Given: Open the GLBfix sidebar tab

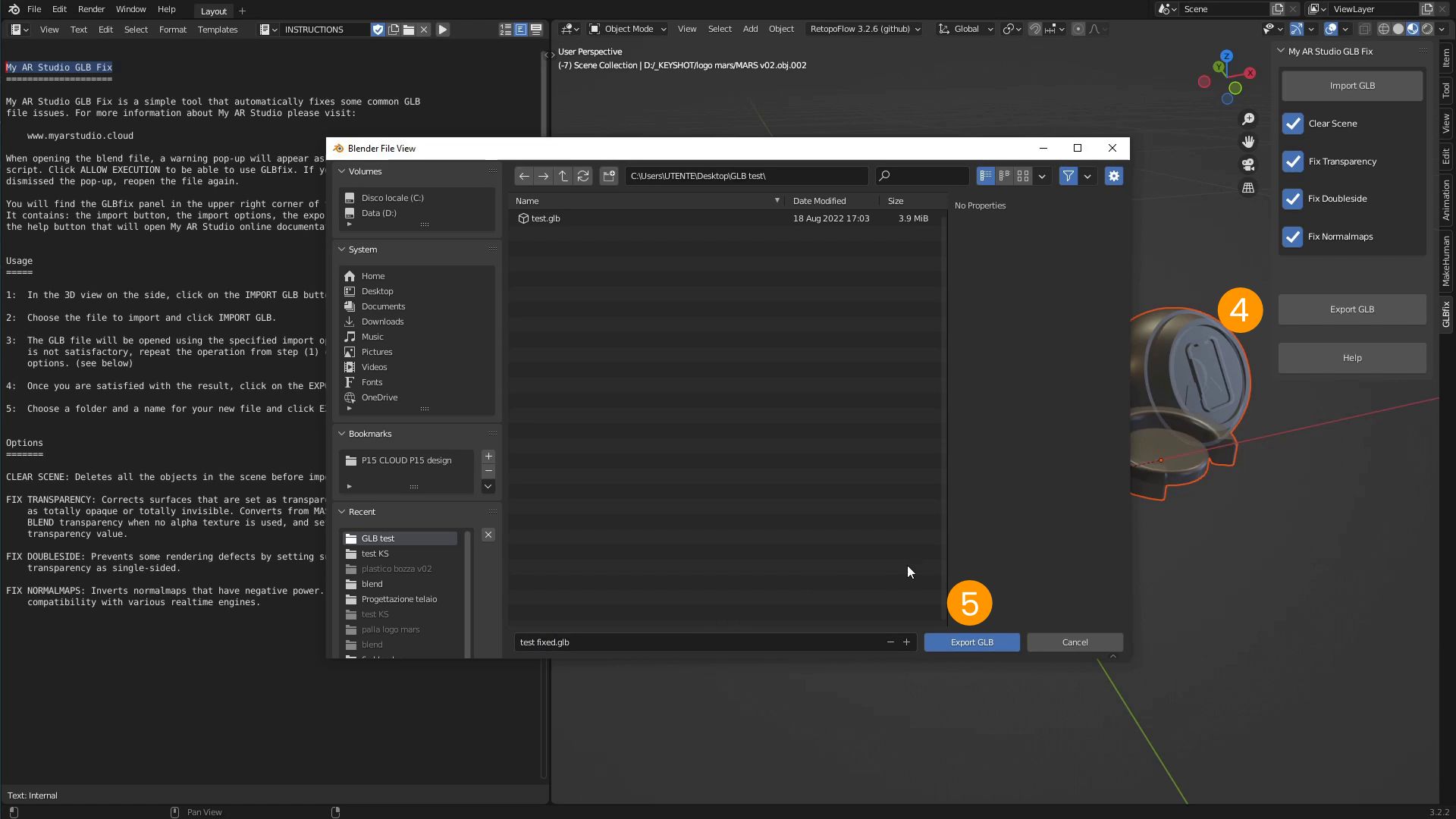Looking at the screenshot, I should coord(1446,314).
